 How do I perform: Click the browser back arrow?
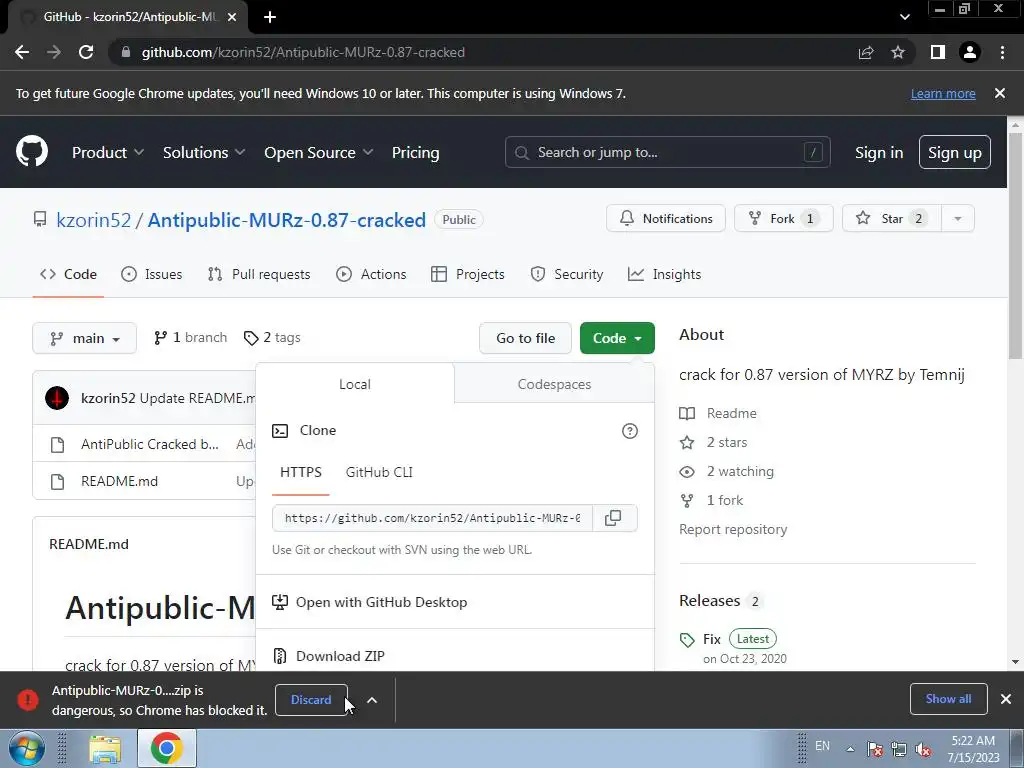(22, 52)
